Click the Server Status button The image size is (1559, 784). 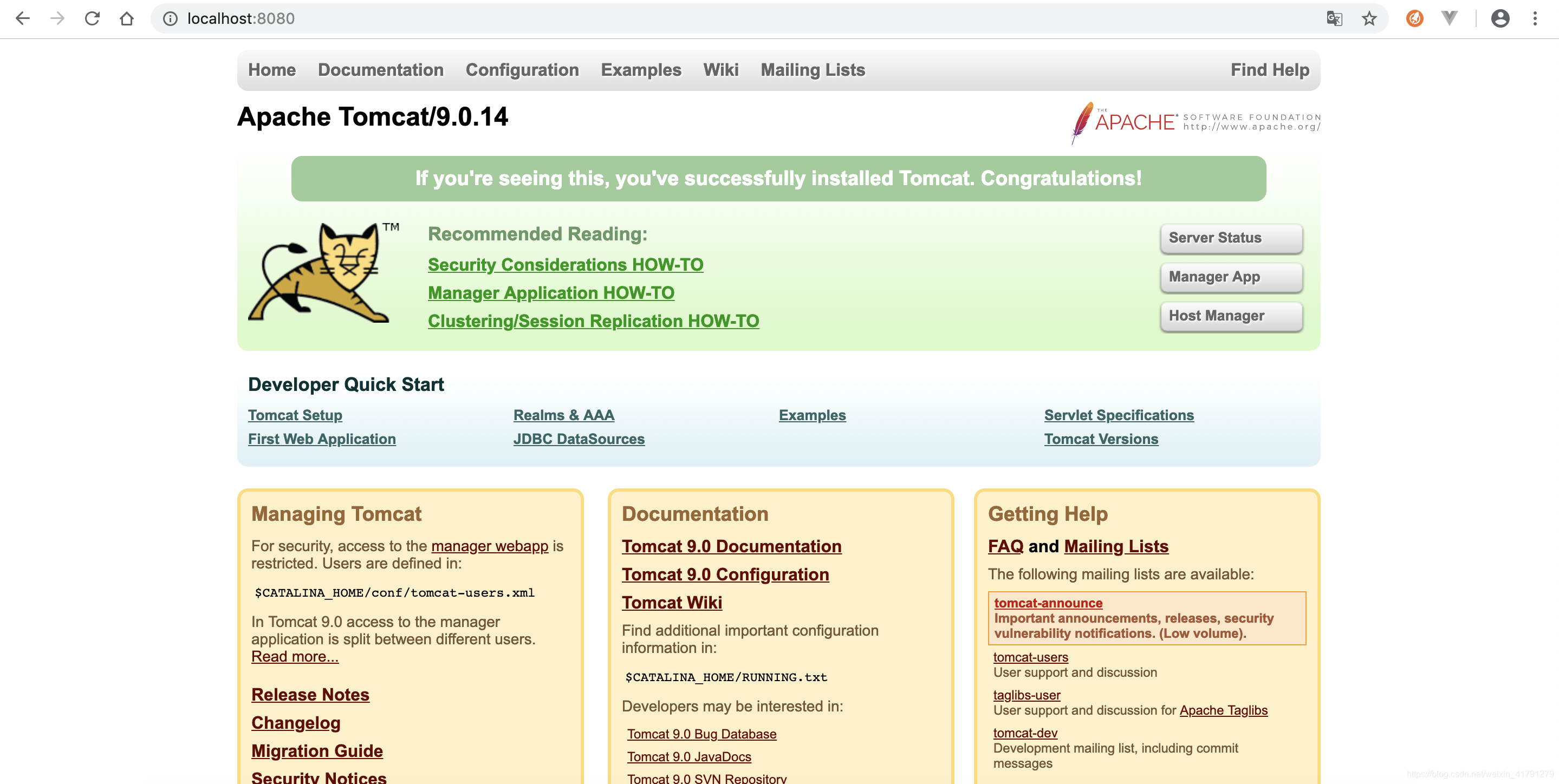coord(1231,238)
